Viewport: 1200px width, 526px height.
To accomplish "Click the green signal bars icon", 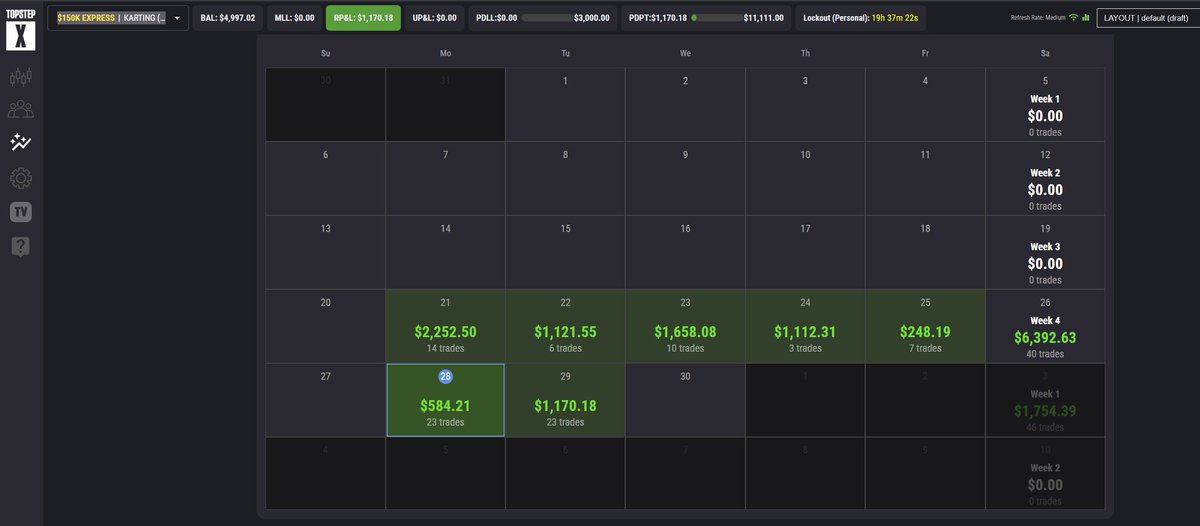I will [x=1085, y=18].
